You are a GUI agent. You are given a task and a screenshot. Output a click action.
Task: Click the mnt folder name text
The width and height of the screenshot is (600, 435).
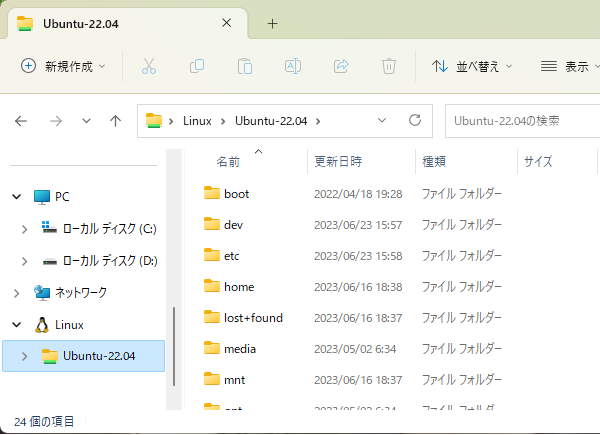[x=235, y=380]
